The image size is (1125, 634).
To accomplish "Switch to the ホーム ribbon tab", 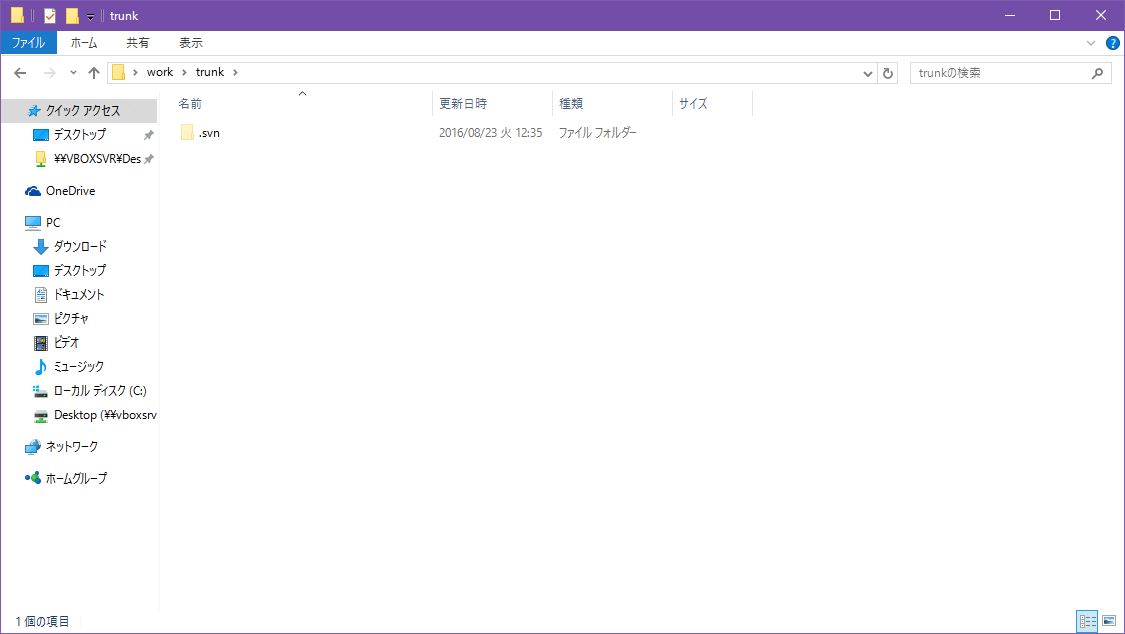I will 84,43.
